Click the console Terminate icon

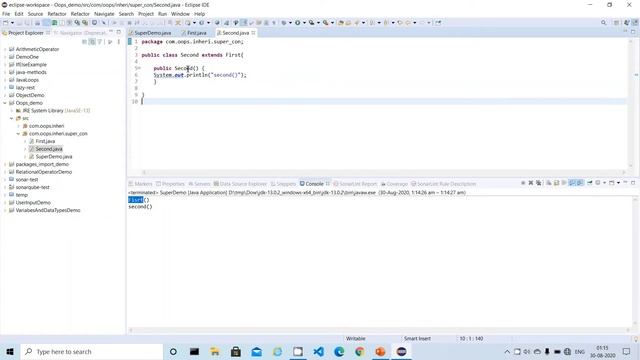[523, 183]
